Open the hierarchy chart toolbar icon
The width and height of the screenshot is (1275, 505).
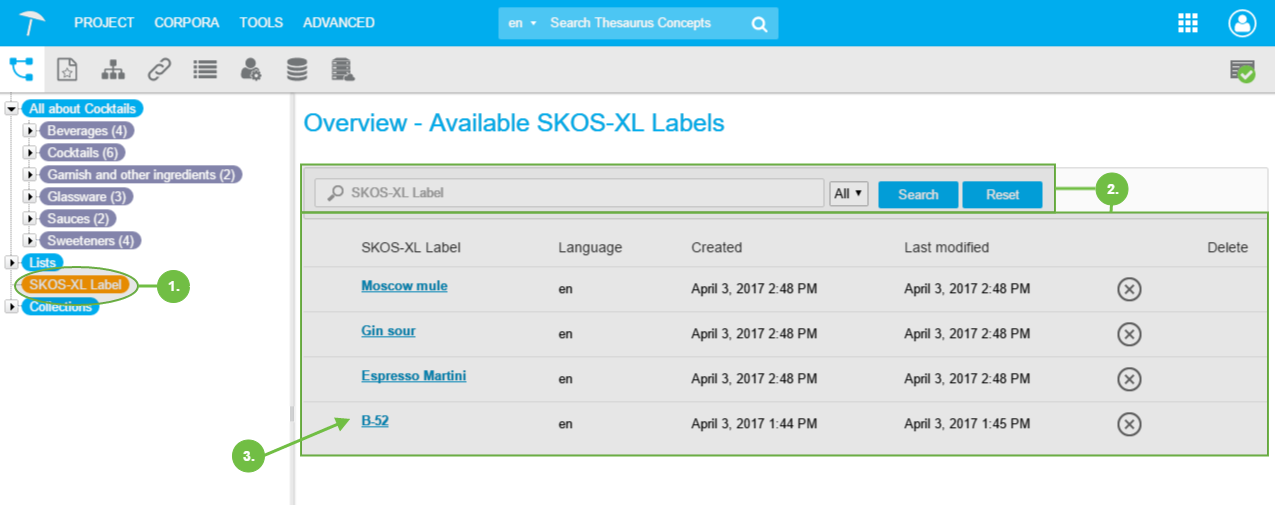(x=113, y=69)
